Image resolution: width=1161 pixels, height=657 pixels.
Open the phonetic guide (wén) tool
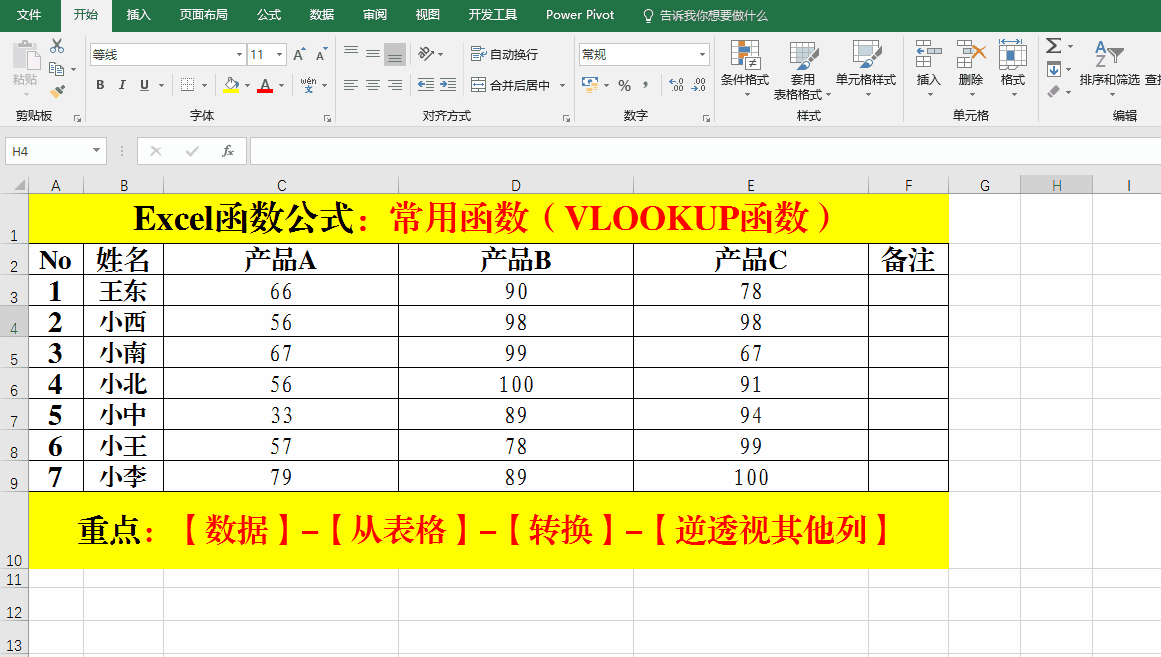(x=309, y=85)
